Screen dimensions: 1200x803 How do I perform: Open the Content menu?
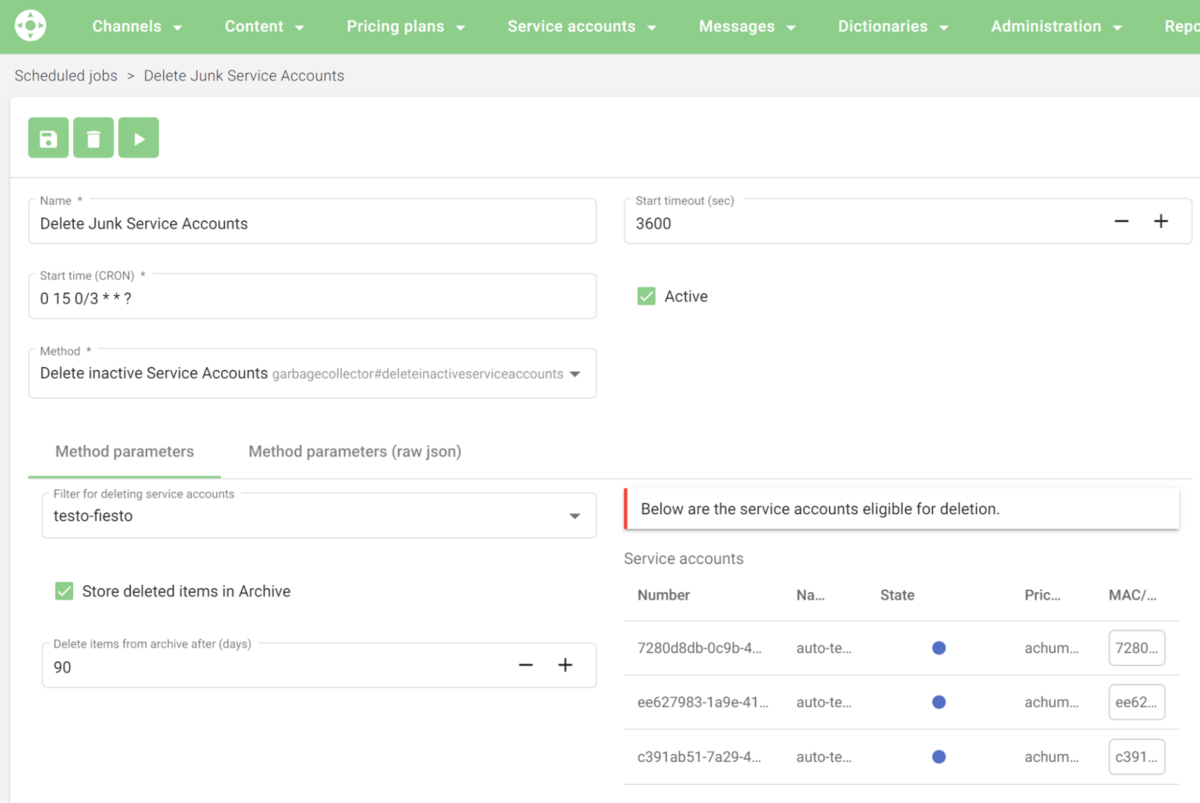click(264, 27)
